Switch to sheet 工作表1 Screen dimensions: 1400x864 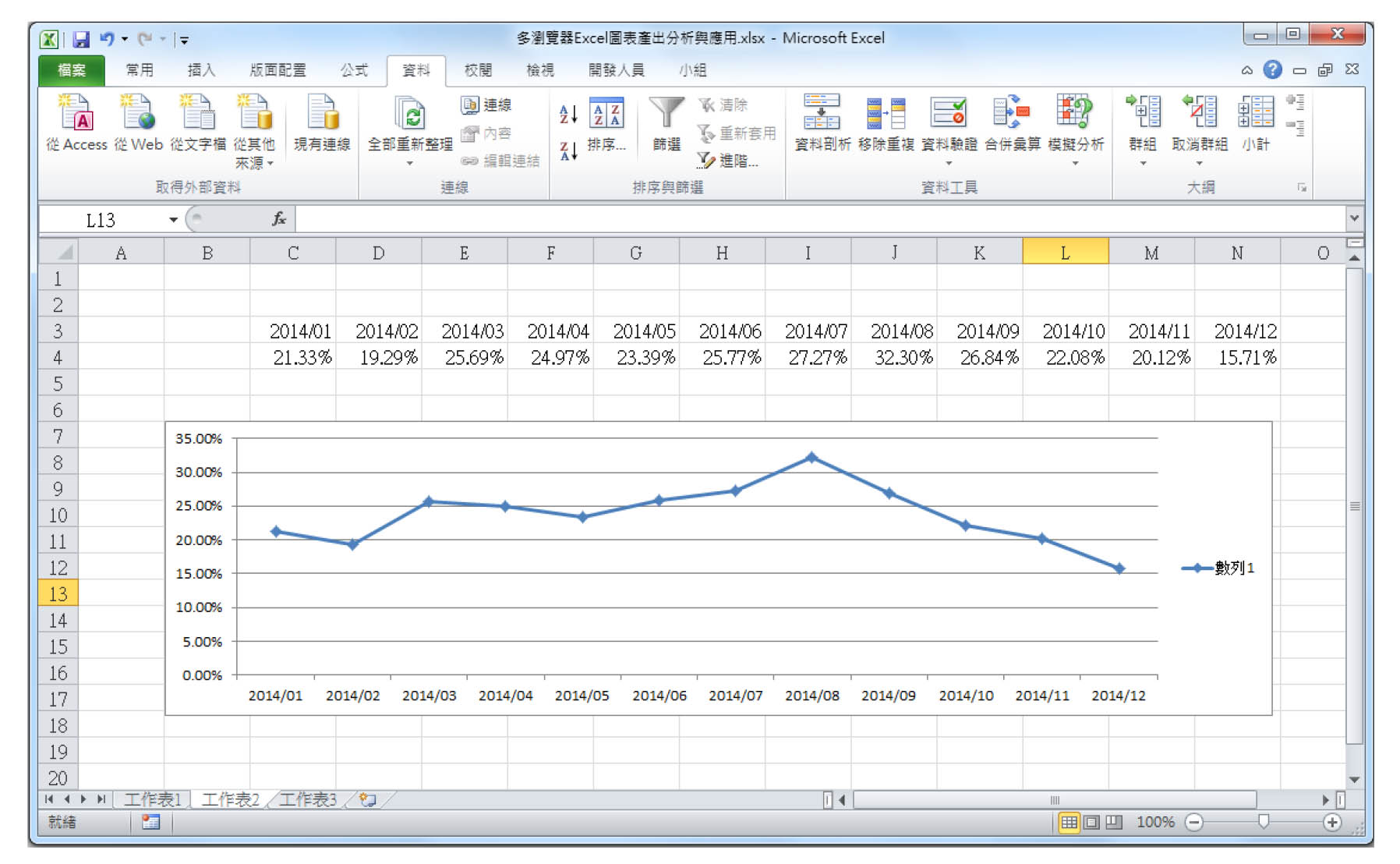coord(152,799)
